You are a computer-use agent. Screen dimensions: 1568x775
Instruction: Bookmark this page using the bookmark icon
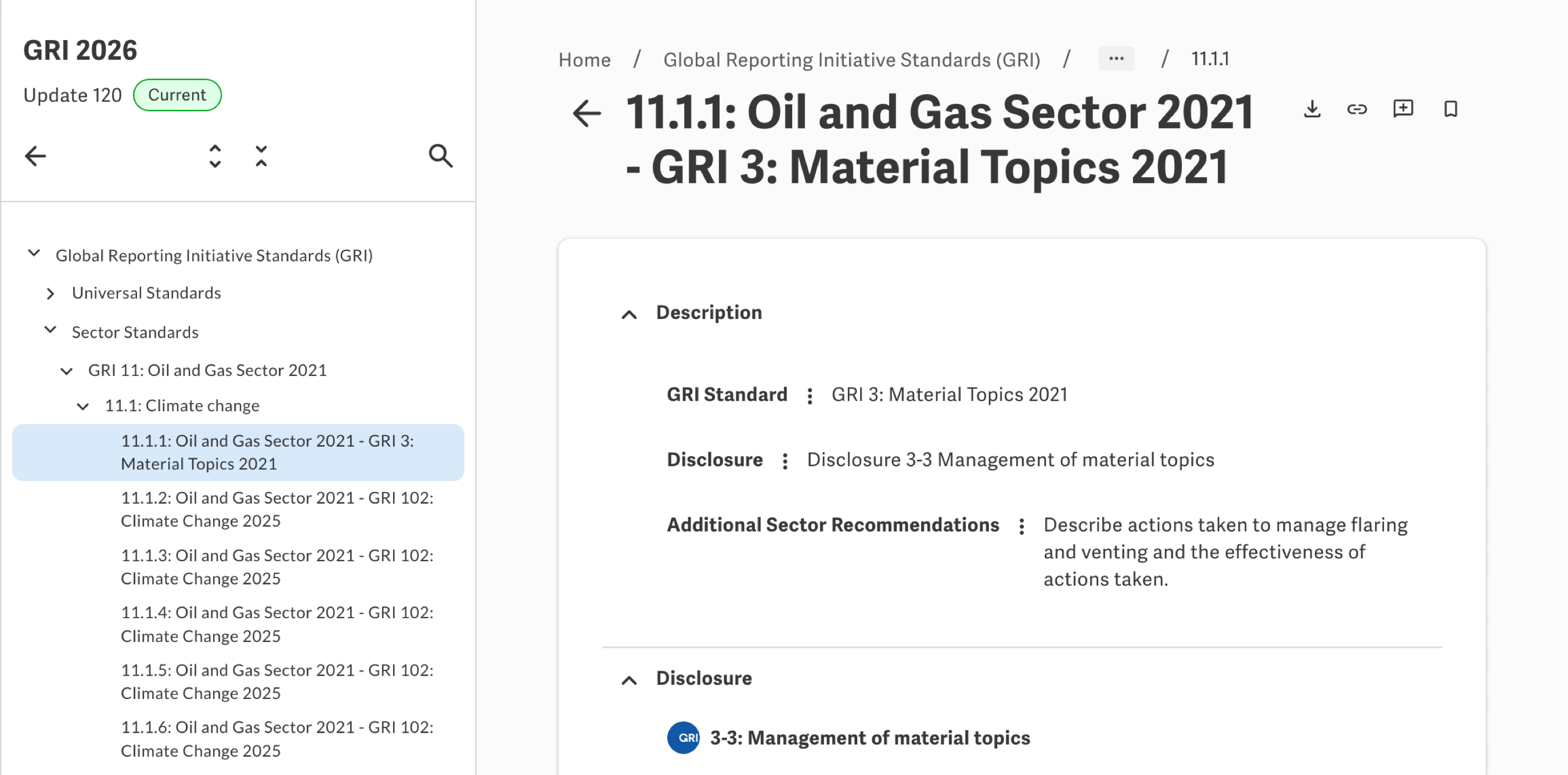pyautogui.click(x=1451, y=109)
